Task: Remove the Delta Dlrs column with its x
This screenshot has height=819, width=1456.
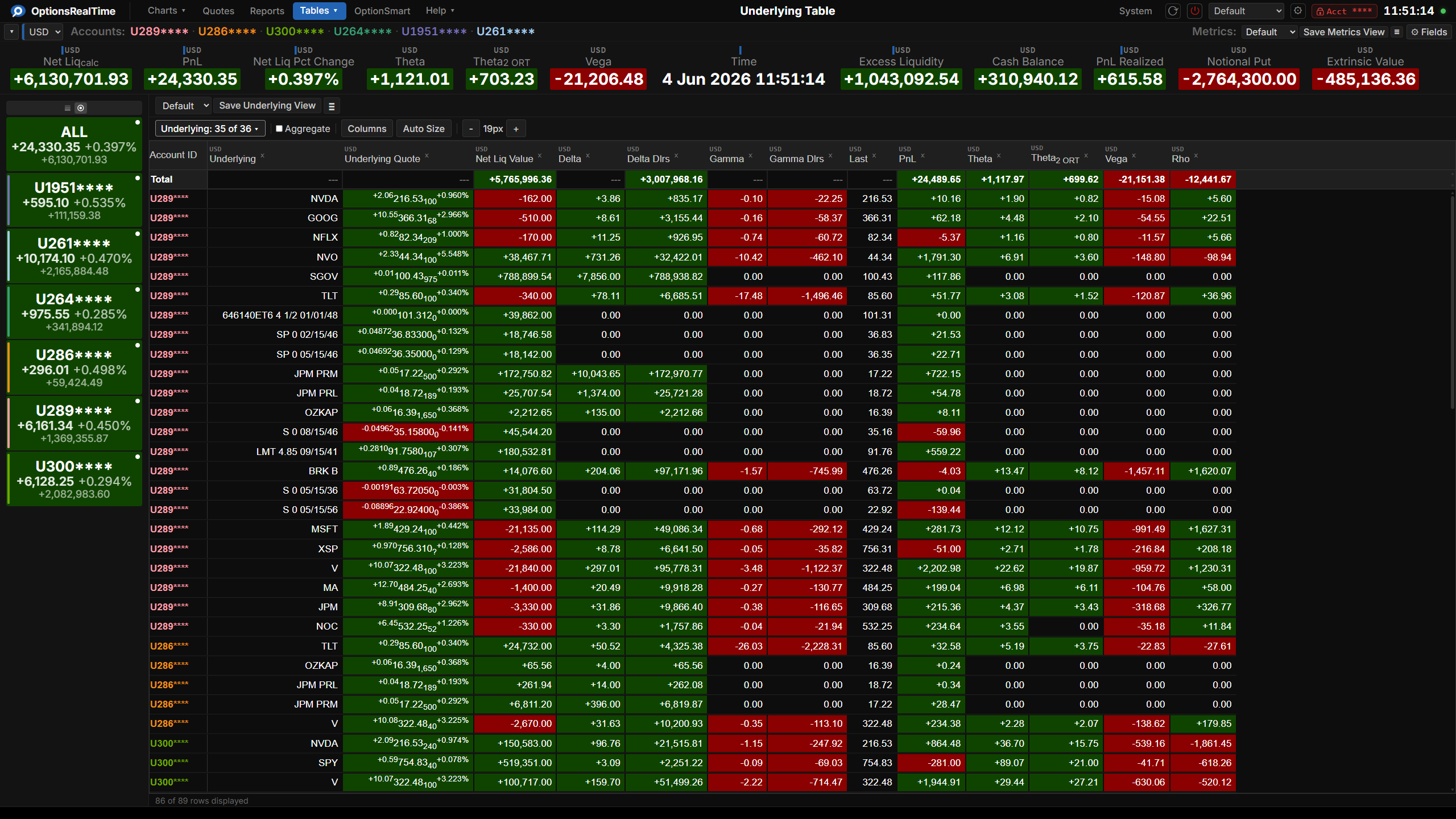Action: (676, 156)
